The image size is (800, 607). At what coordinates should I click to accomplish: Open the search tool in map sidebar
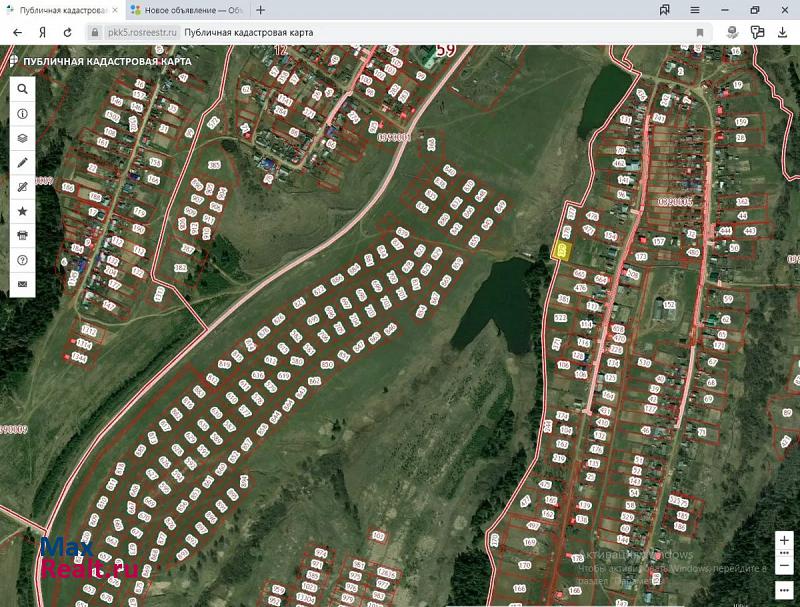[22, 88]
